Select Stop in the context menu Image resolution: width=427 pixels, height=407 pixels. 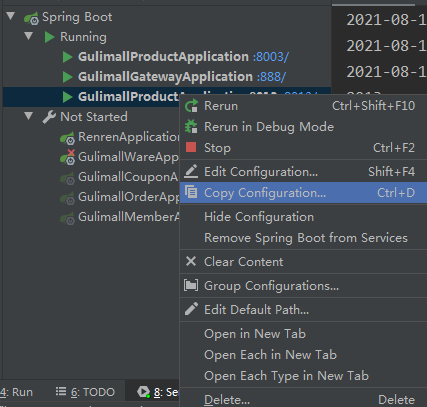click(303, 148)
